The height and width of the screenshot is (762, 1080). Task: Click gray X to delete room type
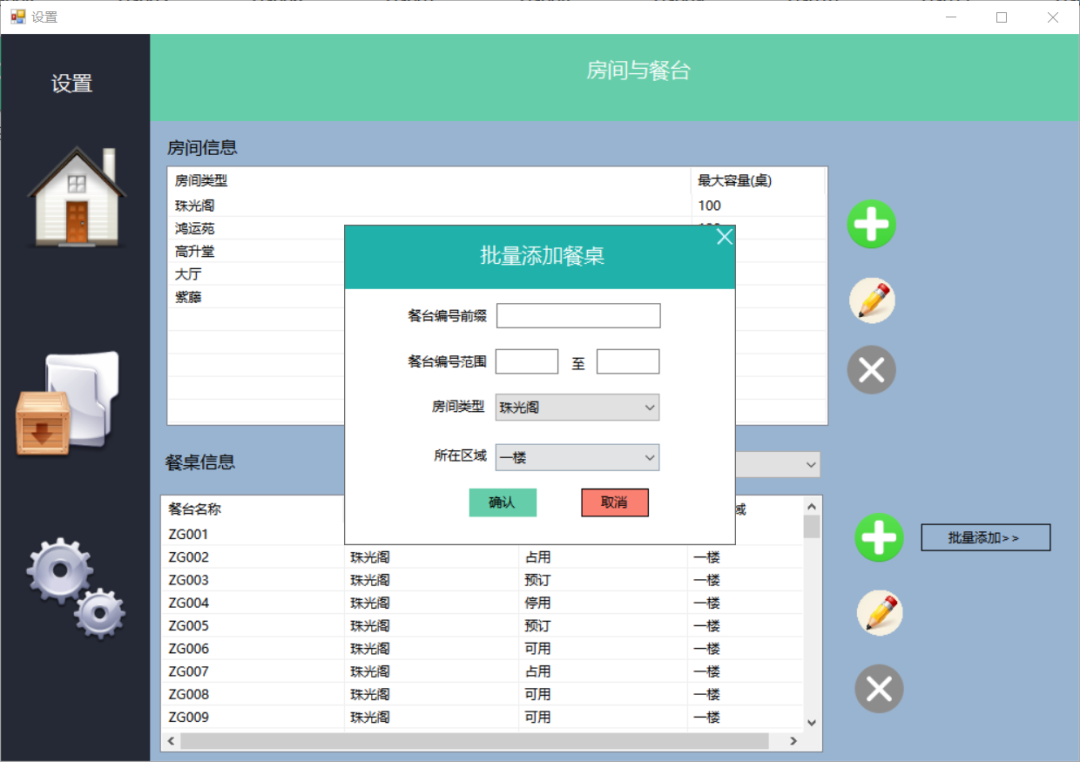871,370
